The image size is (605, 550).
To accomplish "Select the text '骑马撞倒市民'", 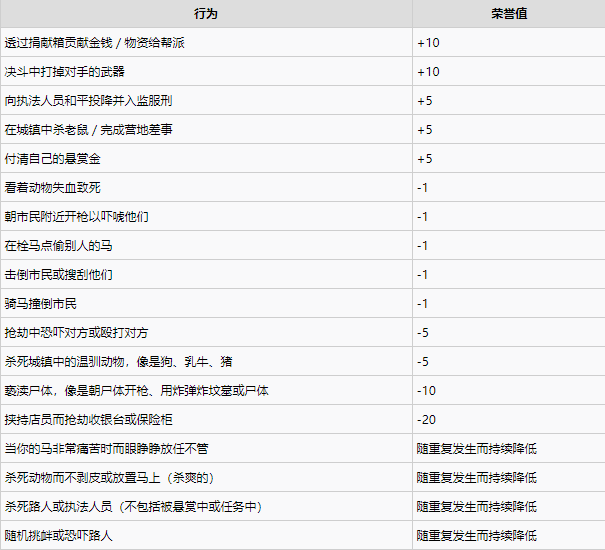I will (x=41, y=304).
